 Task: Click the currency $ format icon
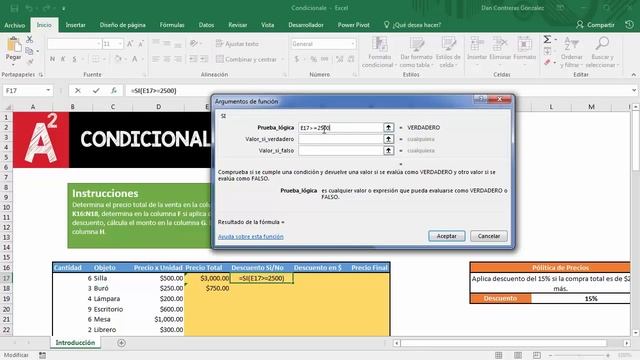297,59
